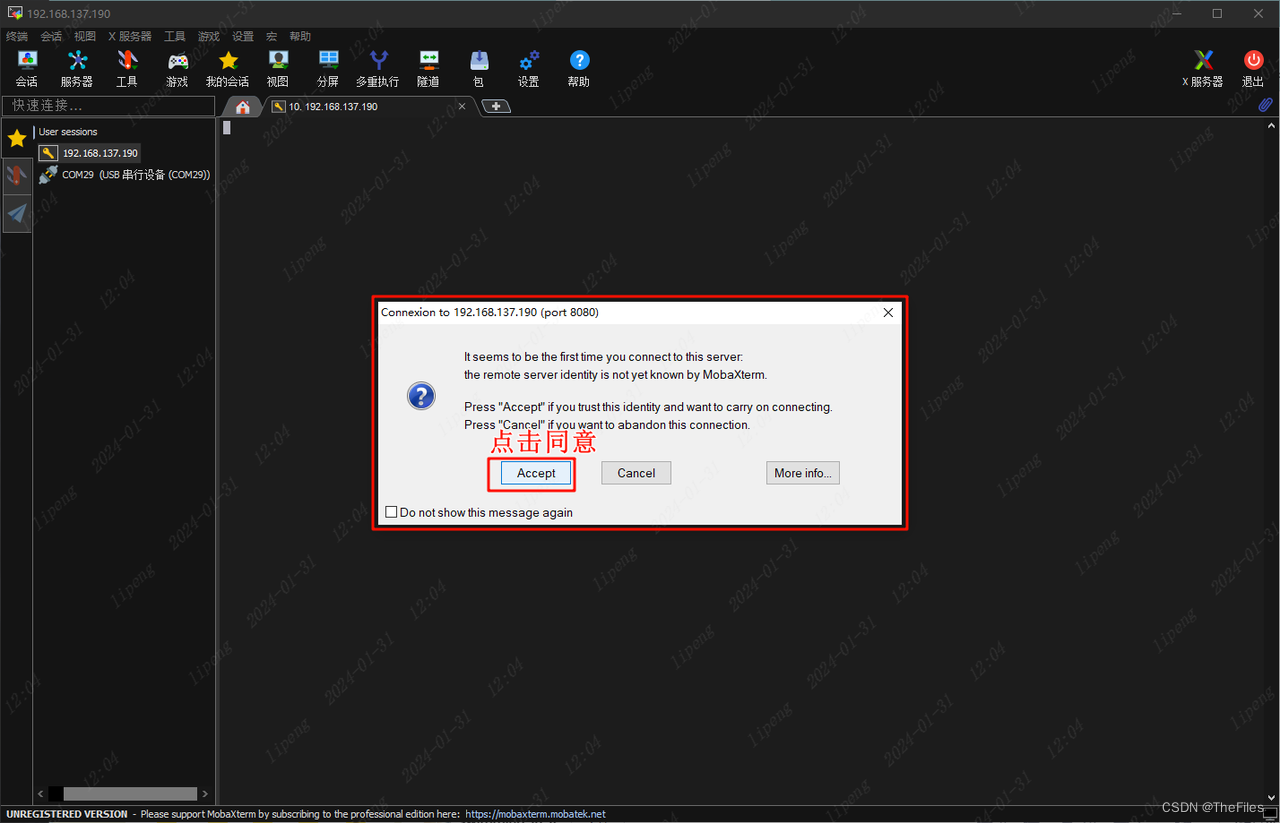Click the Accept button in the dialog
The image size is (1280, 823).
pos(535,472)
